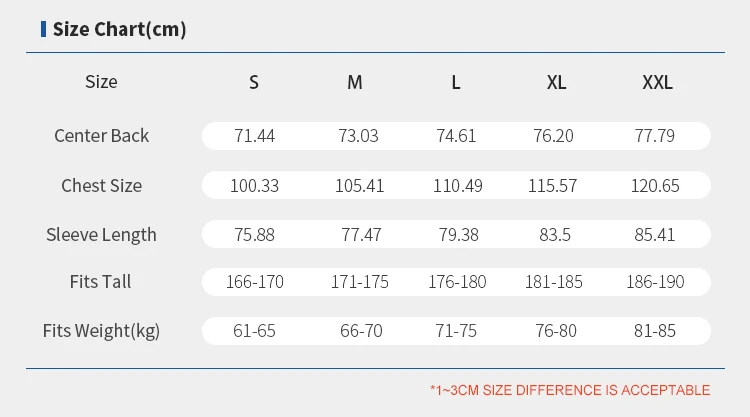
Task: Select the Chest Size row label
Action: [x=101, y=186]
